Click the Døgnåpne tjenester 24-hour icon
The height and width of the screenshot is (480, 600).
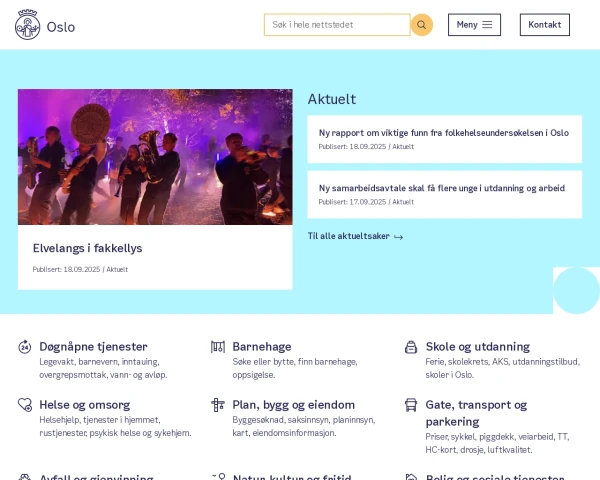[x=25, y=347]
